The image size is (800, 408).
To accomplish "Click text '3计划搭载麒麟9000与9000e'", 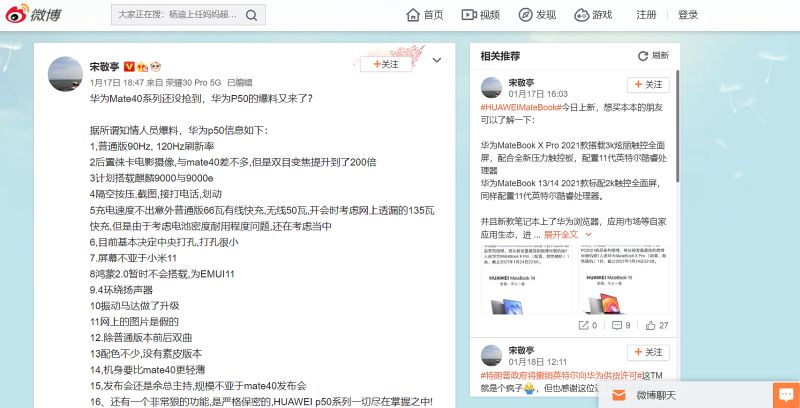I will click(x=152, y=178).
